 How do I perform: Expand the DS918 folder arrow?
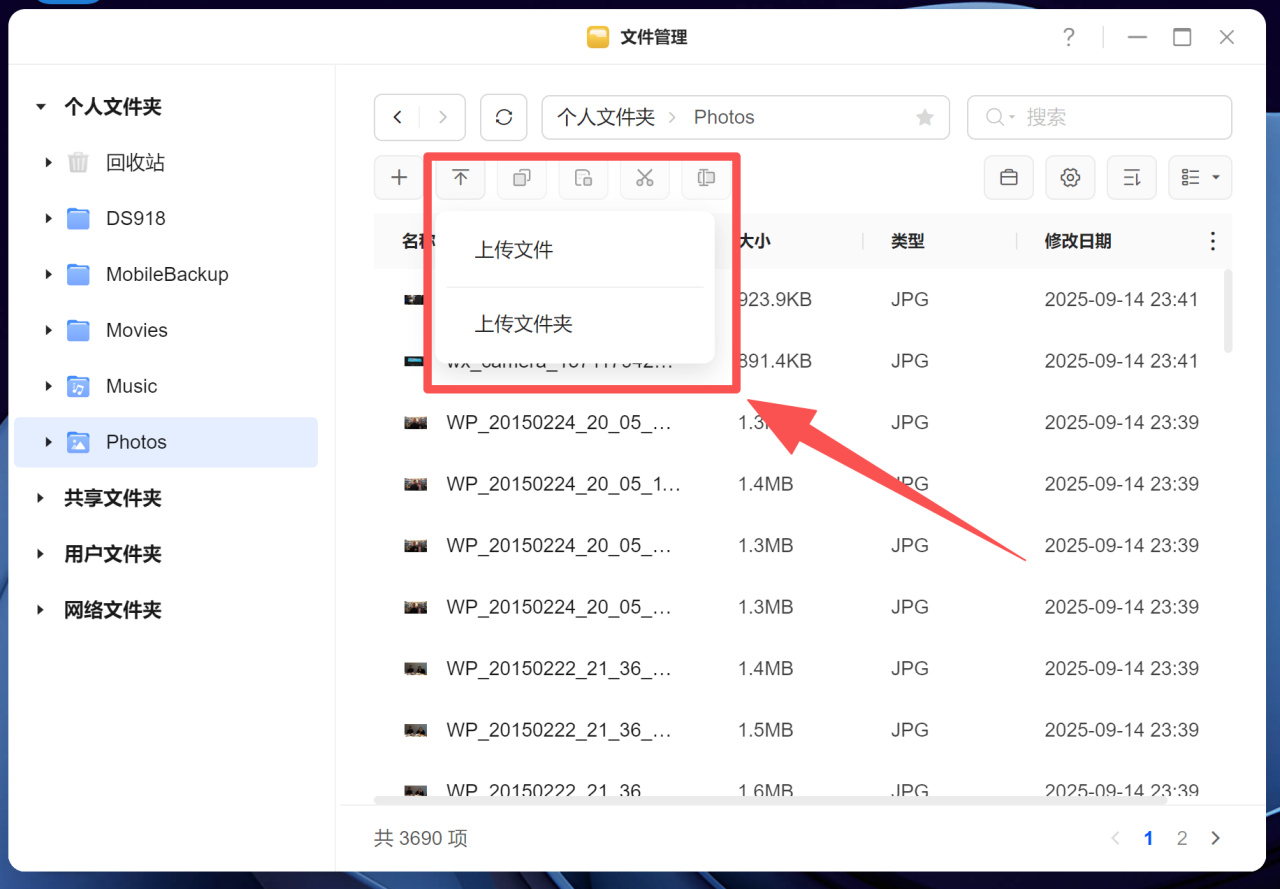(48, 218)
